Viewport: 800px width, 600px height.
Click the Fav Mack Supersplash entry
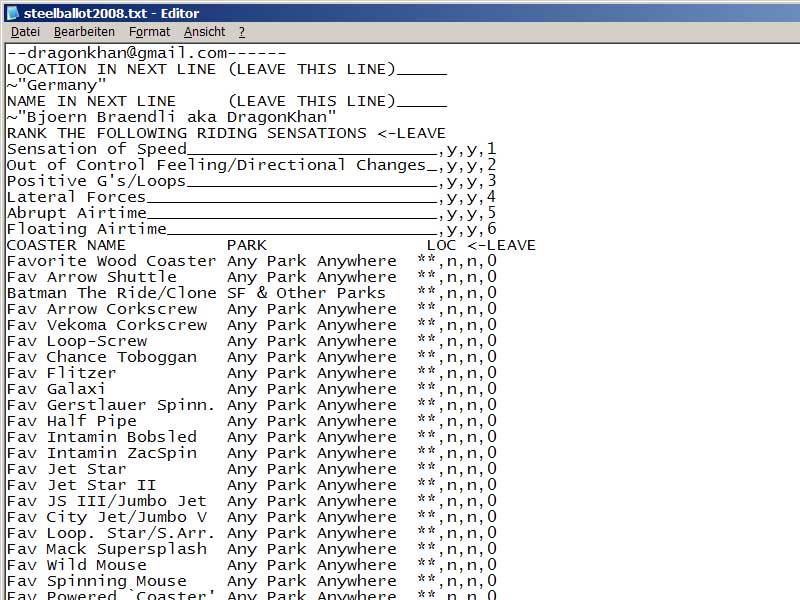(x=106, y=549)
